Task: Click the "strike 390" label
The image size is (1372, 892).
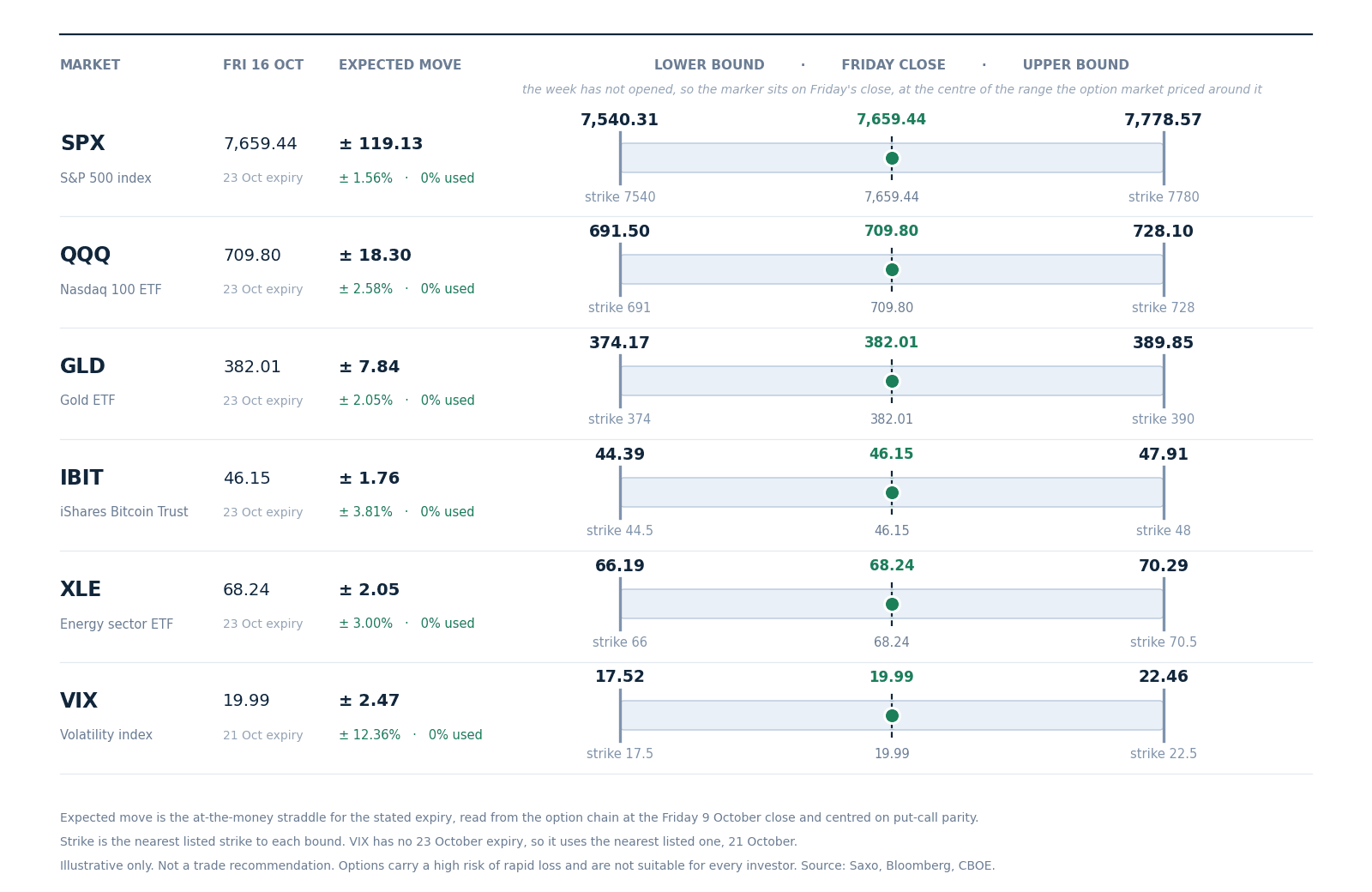Action: [1164, 419]
